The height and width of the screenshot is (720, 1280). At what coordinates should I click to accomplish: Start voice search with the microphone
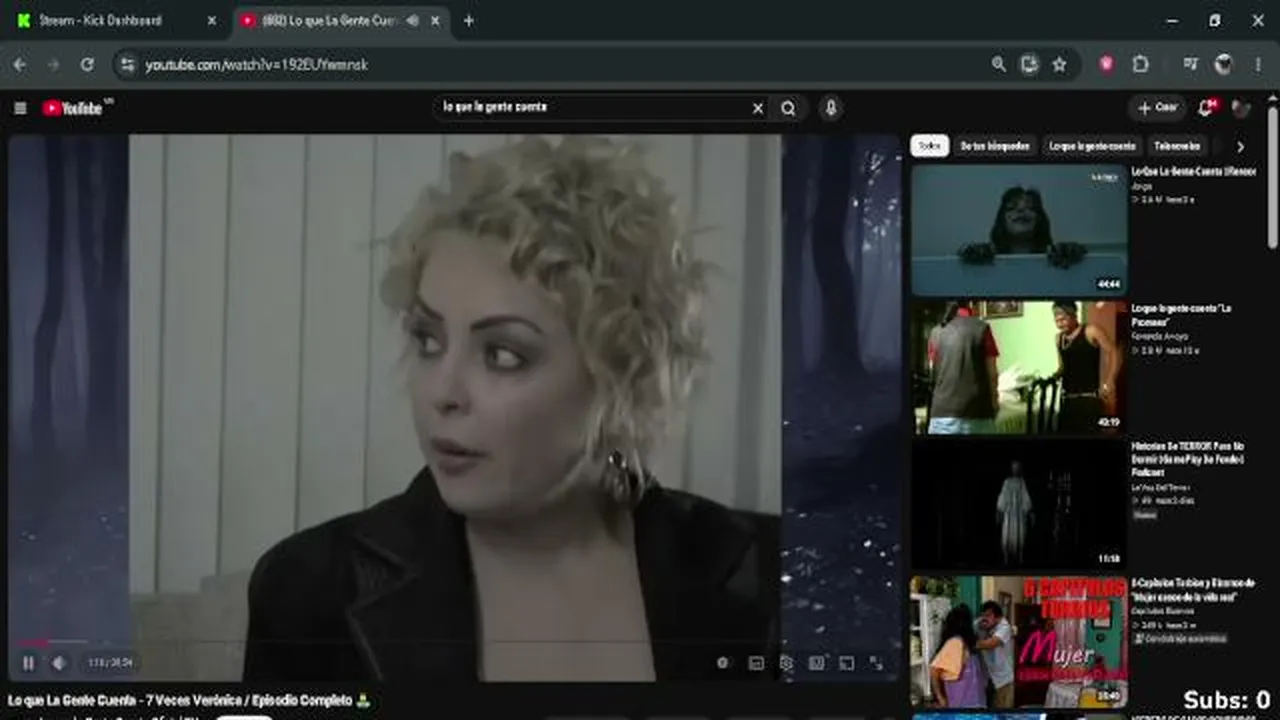pos(830,108)
